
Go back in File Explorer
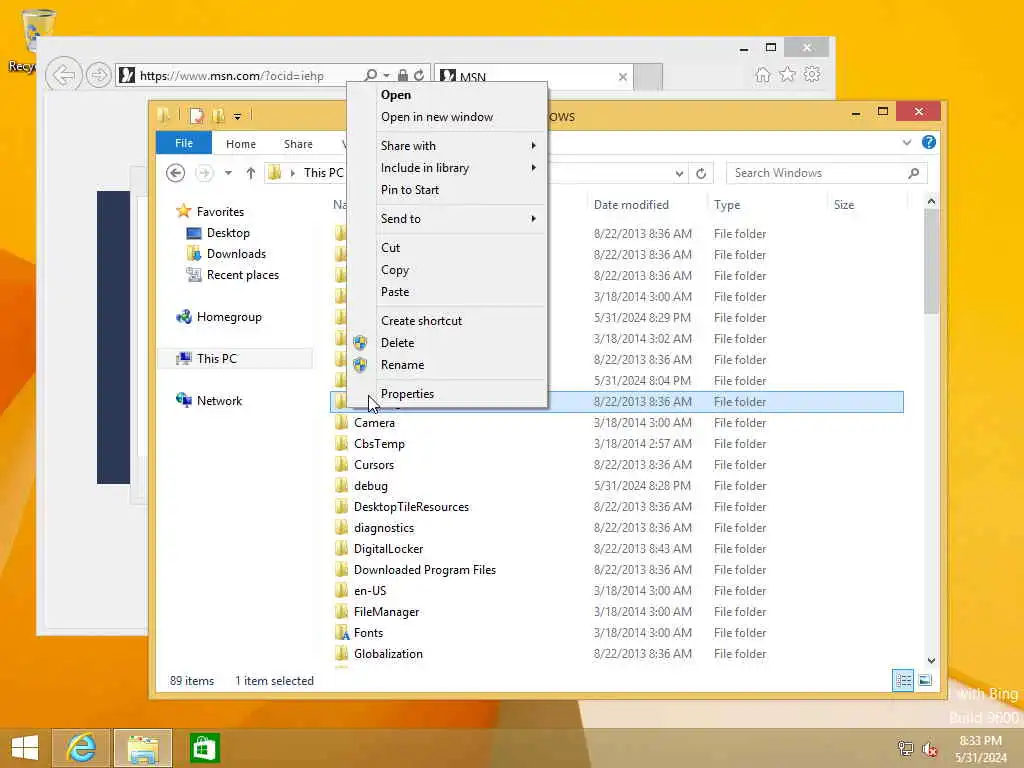point(175,173)
